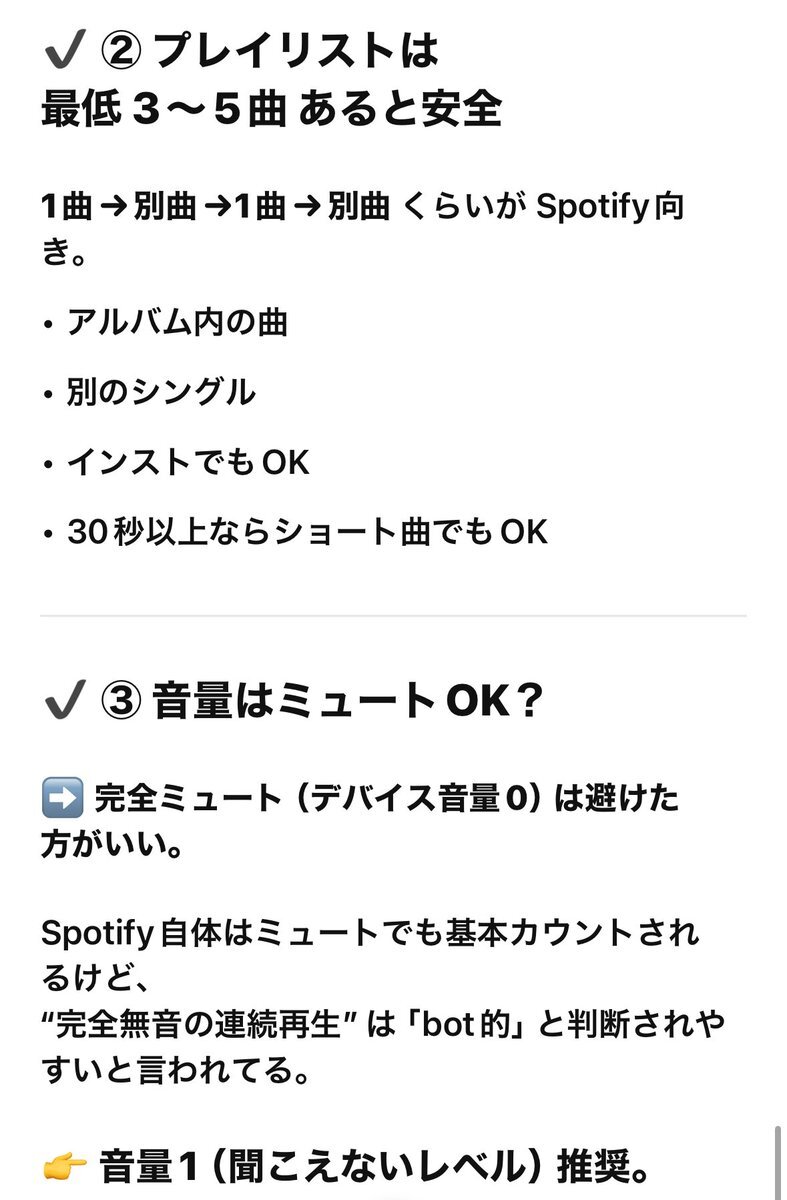
Task: Click the bullet dot before アルバム内の曲
Action: [x=48, y=324]
